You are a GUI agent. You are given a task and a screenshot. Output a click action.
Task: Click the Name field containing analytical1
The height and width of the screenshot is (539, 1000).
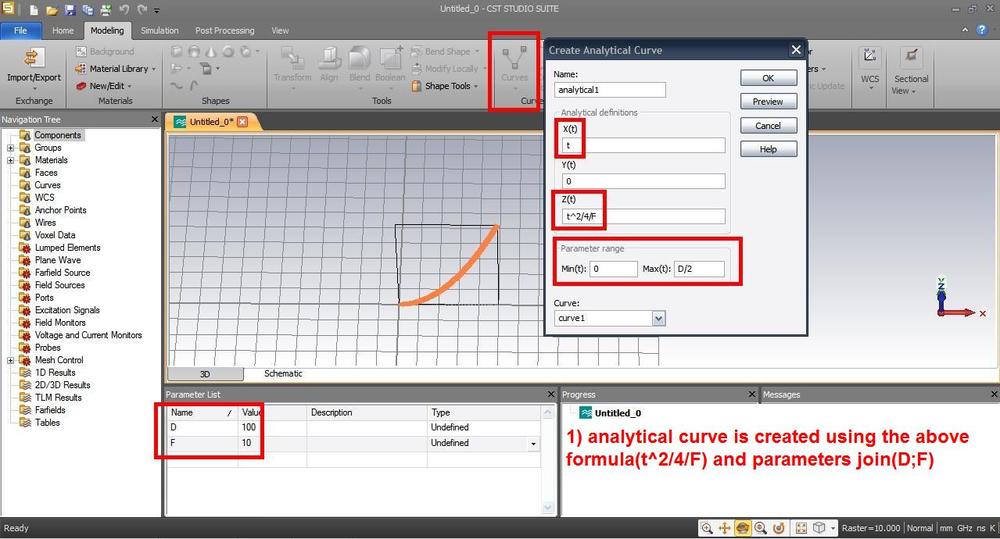(x=610, y=90)
